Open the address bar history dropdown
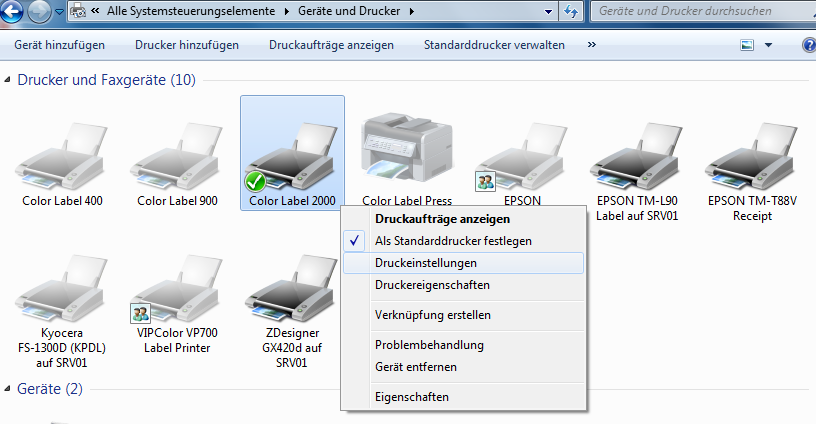816x424 pixels. pyautogui.click(x=548, y=11)
